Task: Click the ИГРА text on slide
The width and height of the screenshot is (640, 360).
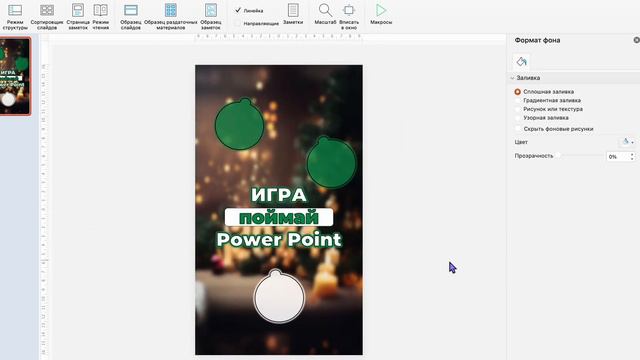Action: pyautogui.click(x=279, y=195)
